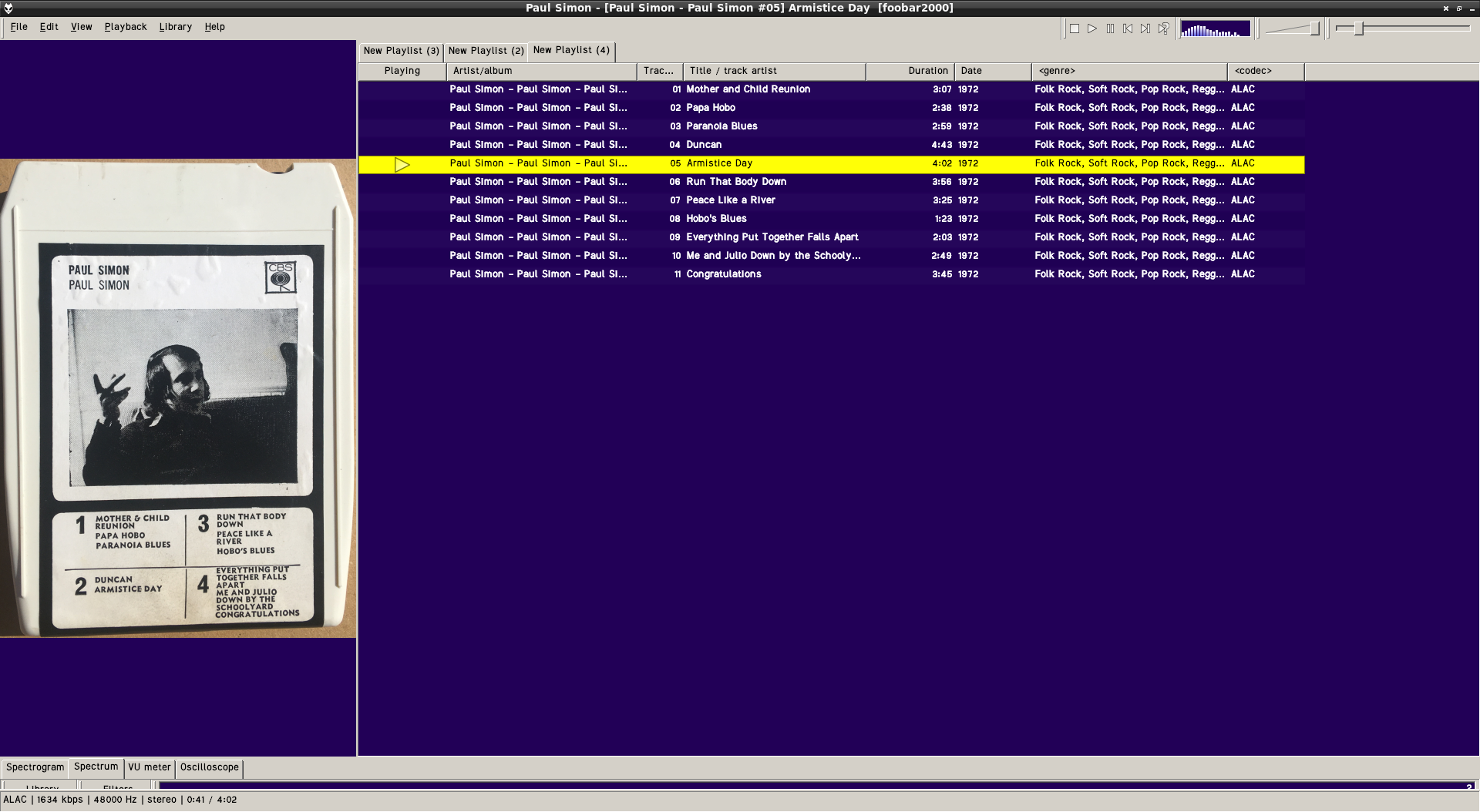Sort by the Duration column header
Screen dimensions: 1480x812
coord(910,71)
